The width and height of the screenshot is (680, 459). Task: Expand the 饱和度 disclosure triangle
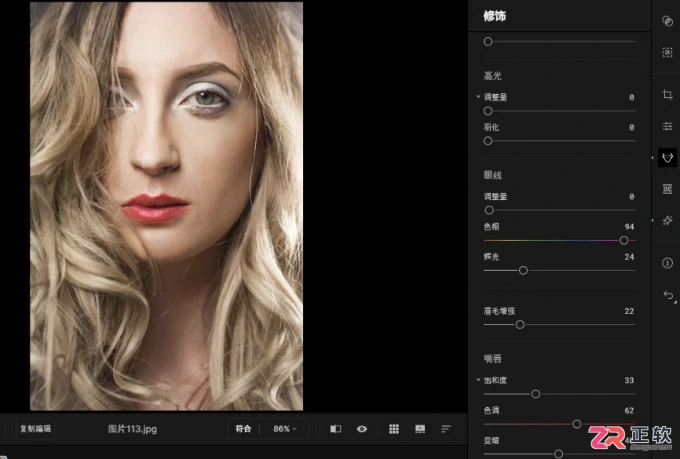click(478, 380)
